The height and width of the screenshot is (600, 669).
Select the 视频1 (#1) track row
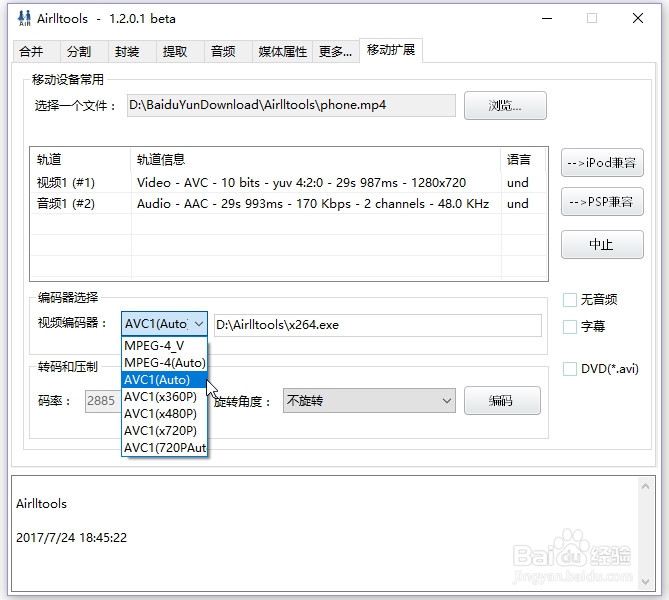pyautogui.click(x=288, y=183)
